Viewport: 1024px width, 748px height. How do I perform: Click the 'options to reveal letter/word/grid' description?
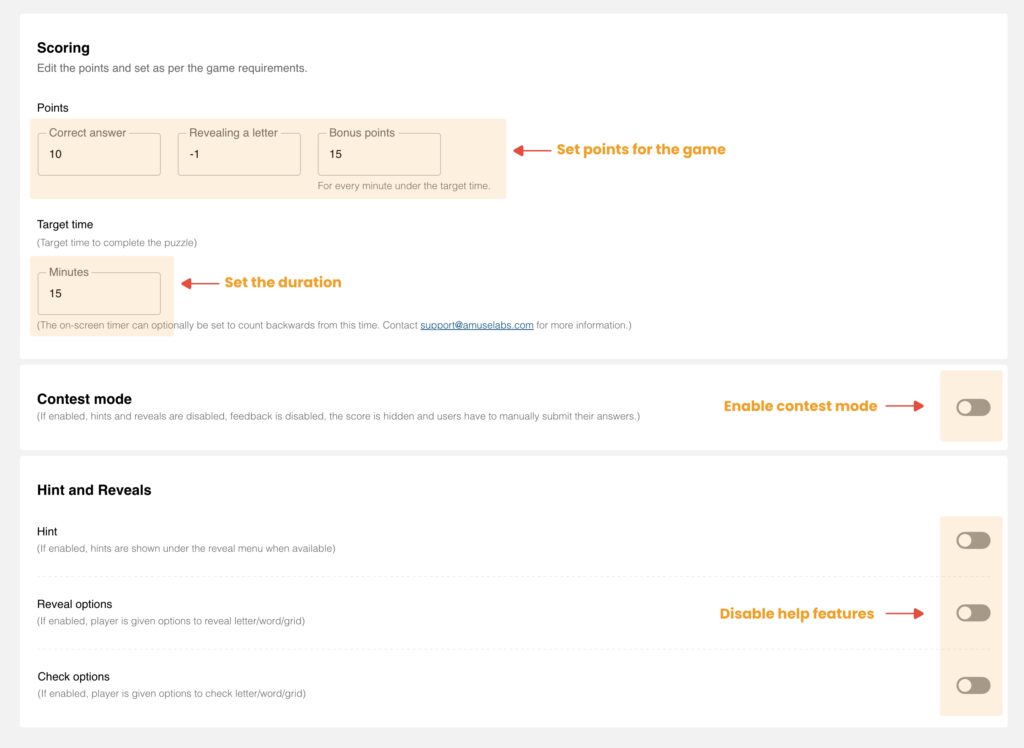click(x=171, y=621)
